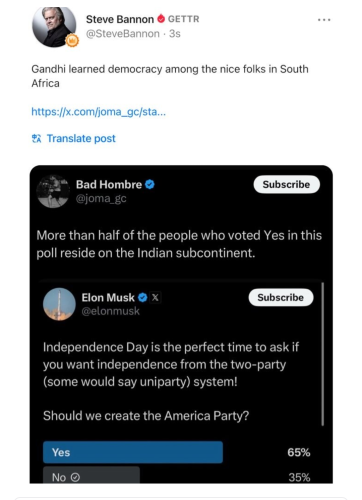Click the blue checkmark next to Elon Musk
The height and width of the screenshot is (500, 362).
click(x=143, y=297)
